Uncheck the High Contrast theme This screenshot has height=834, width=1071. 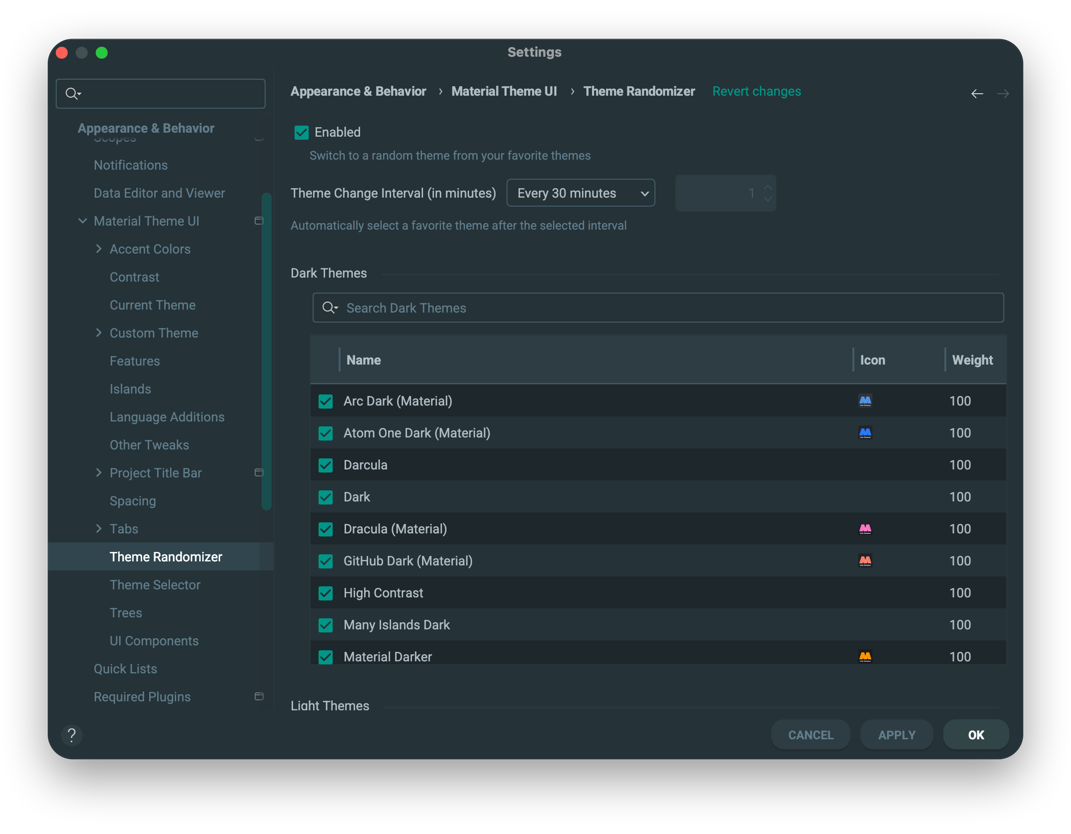(x=325, y=592)
